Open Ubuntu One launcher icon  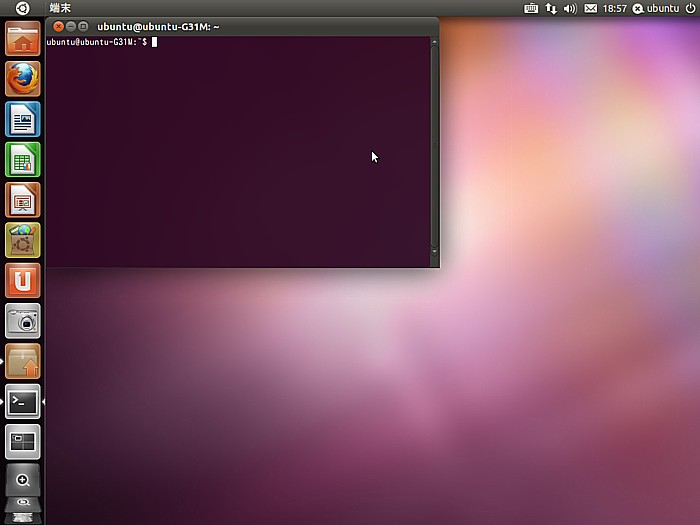(23, 280)
